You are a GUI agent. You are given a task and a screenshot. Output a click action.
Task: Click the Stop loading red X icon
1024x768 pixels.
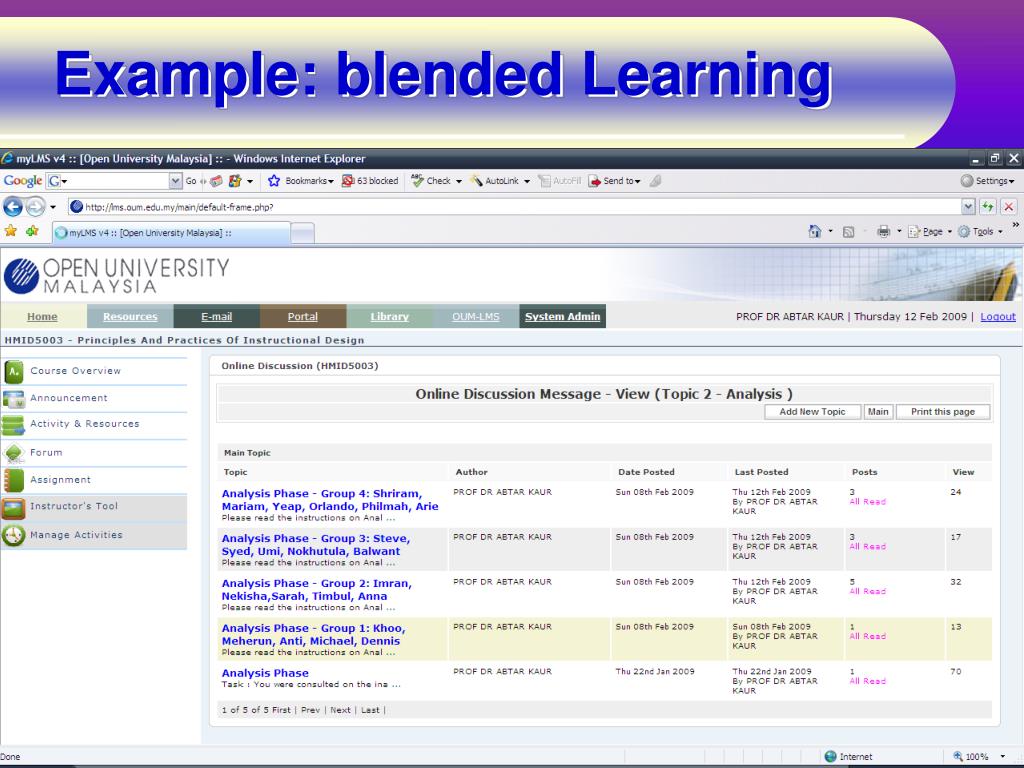point(1009,207)
